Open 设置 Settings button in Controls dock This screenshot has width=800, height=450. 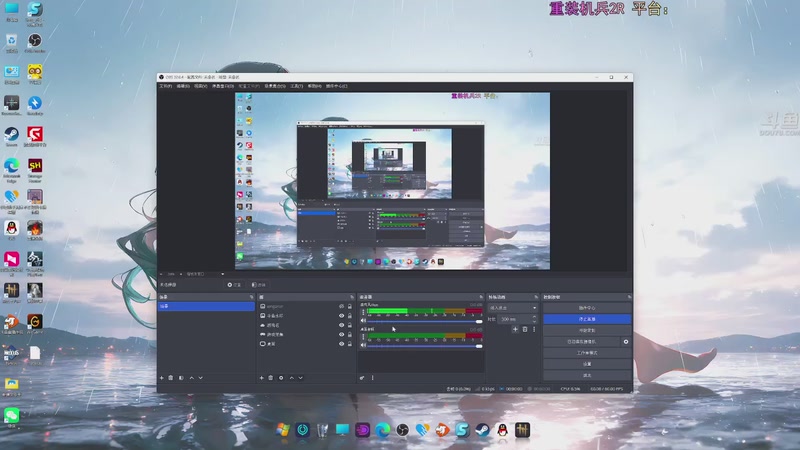pos(587,364)
